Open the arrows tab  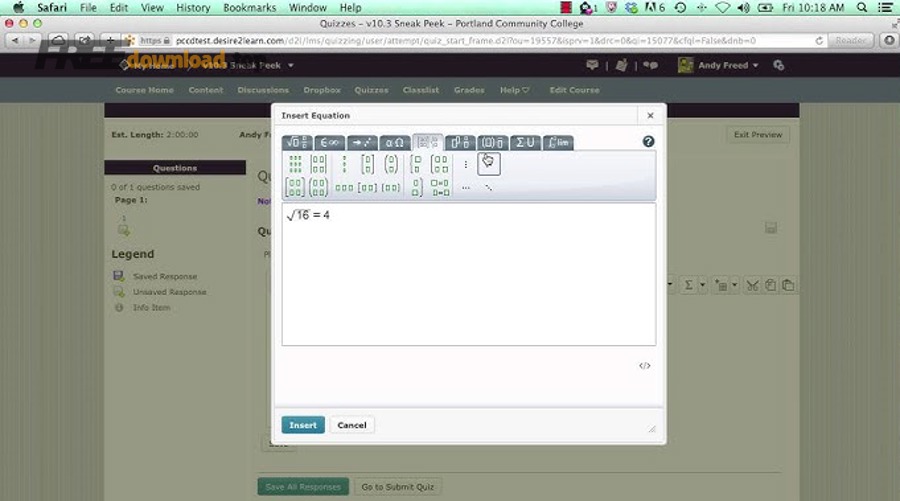click(362, 142)
